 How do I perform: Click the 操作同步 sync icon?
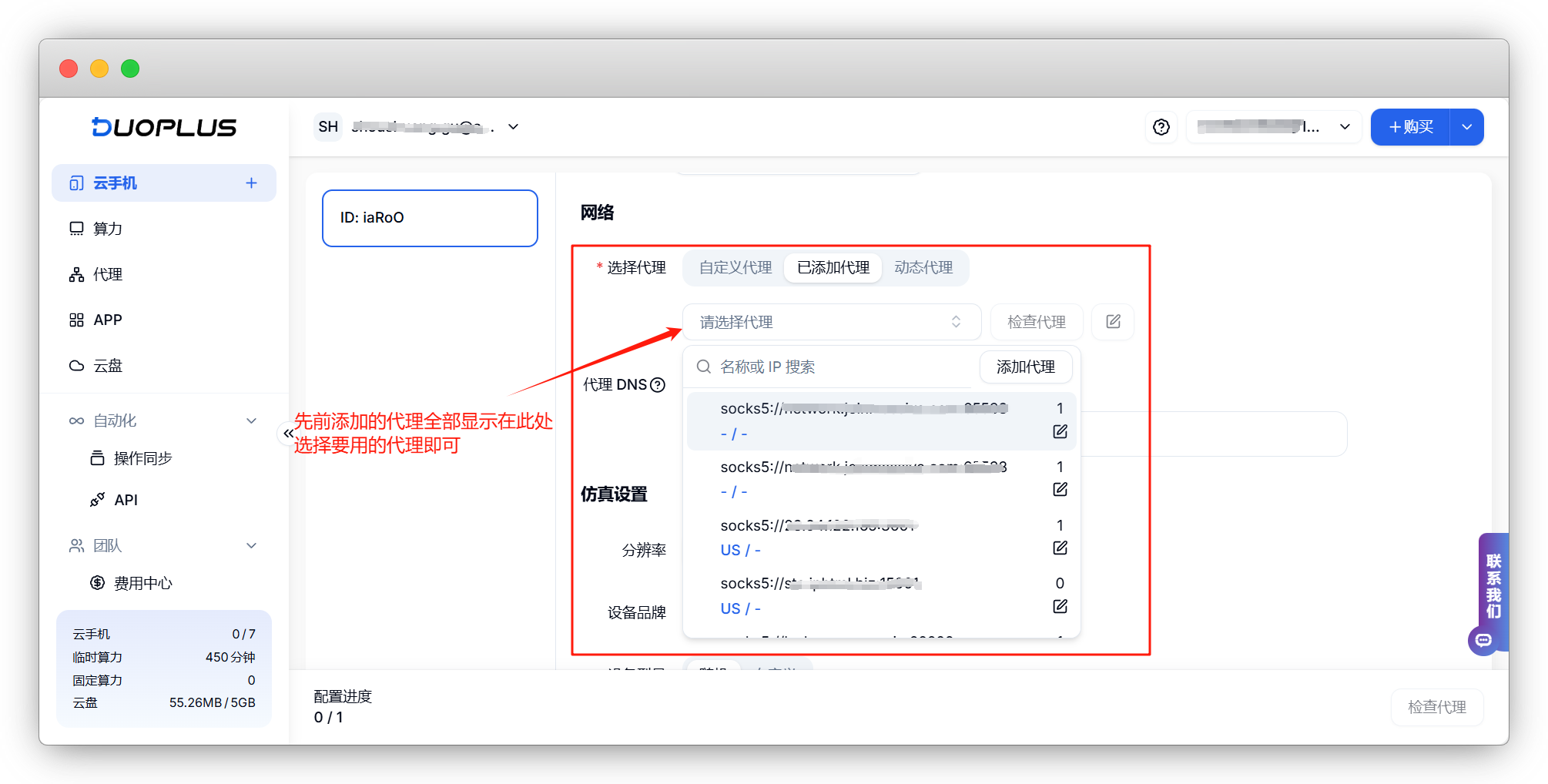click(x=97, y=458)
